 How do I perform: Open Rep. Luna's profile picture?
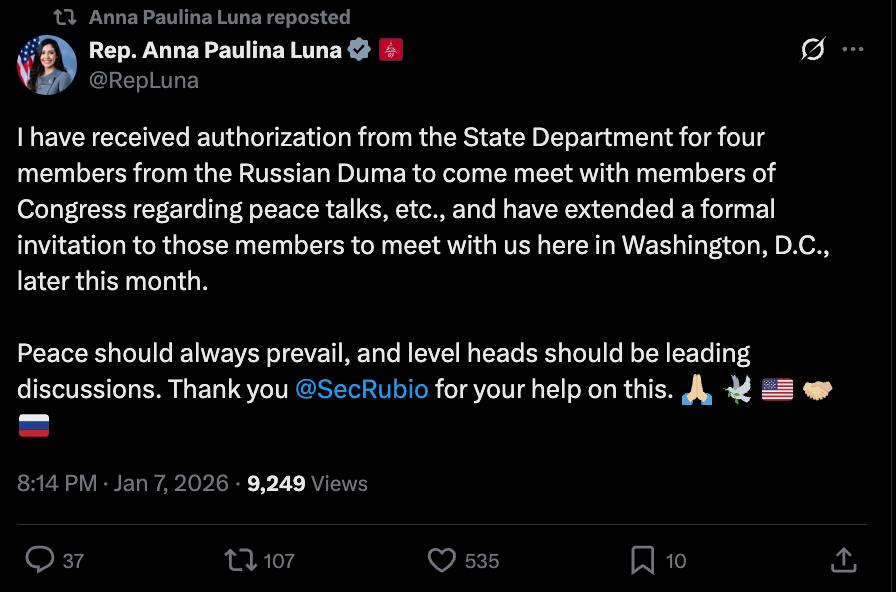(47, 65)
